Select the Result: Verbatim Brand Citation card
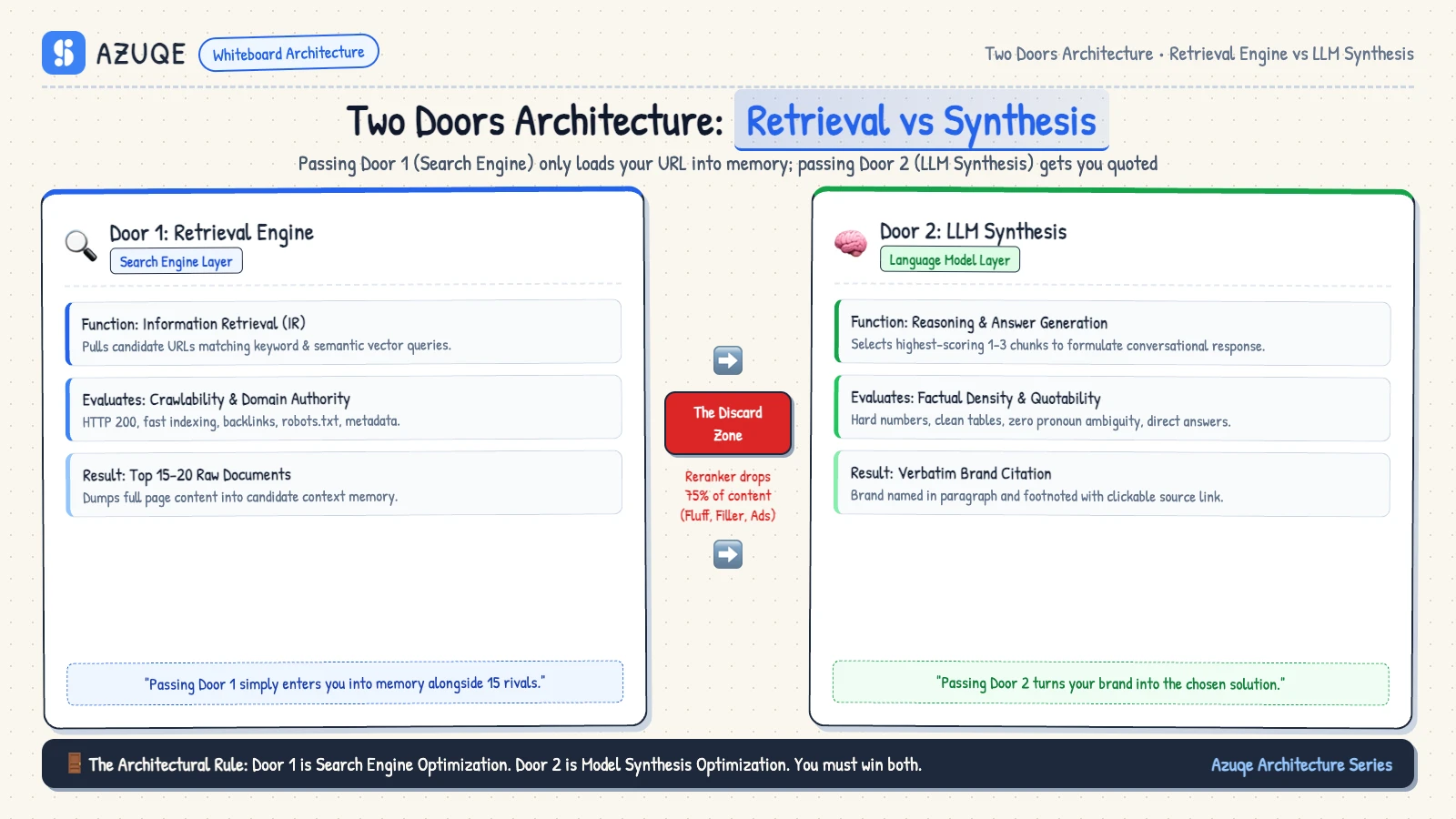 [1112, 484]
